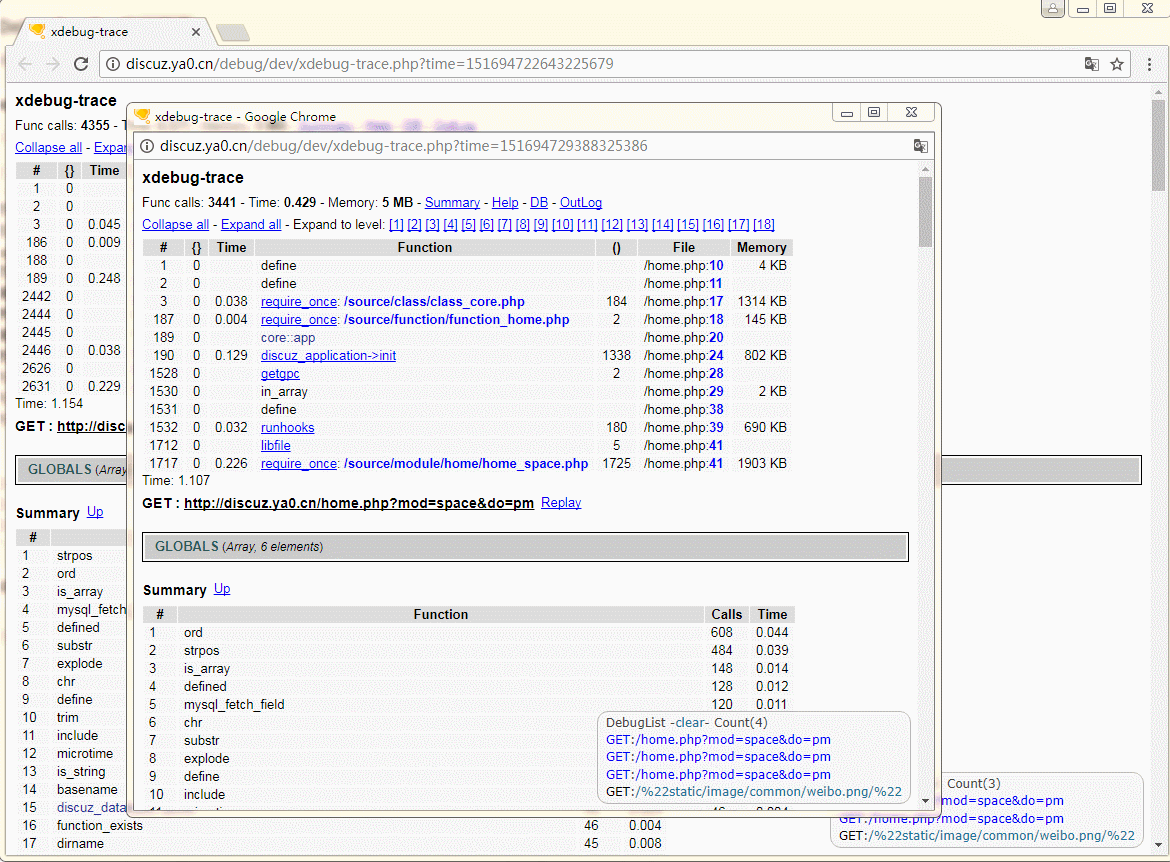
Task: Expand trace to level [14]
Action: coord(663,225)
